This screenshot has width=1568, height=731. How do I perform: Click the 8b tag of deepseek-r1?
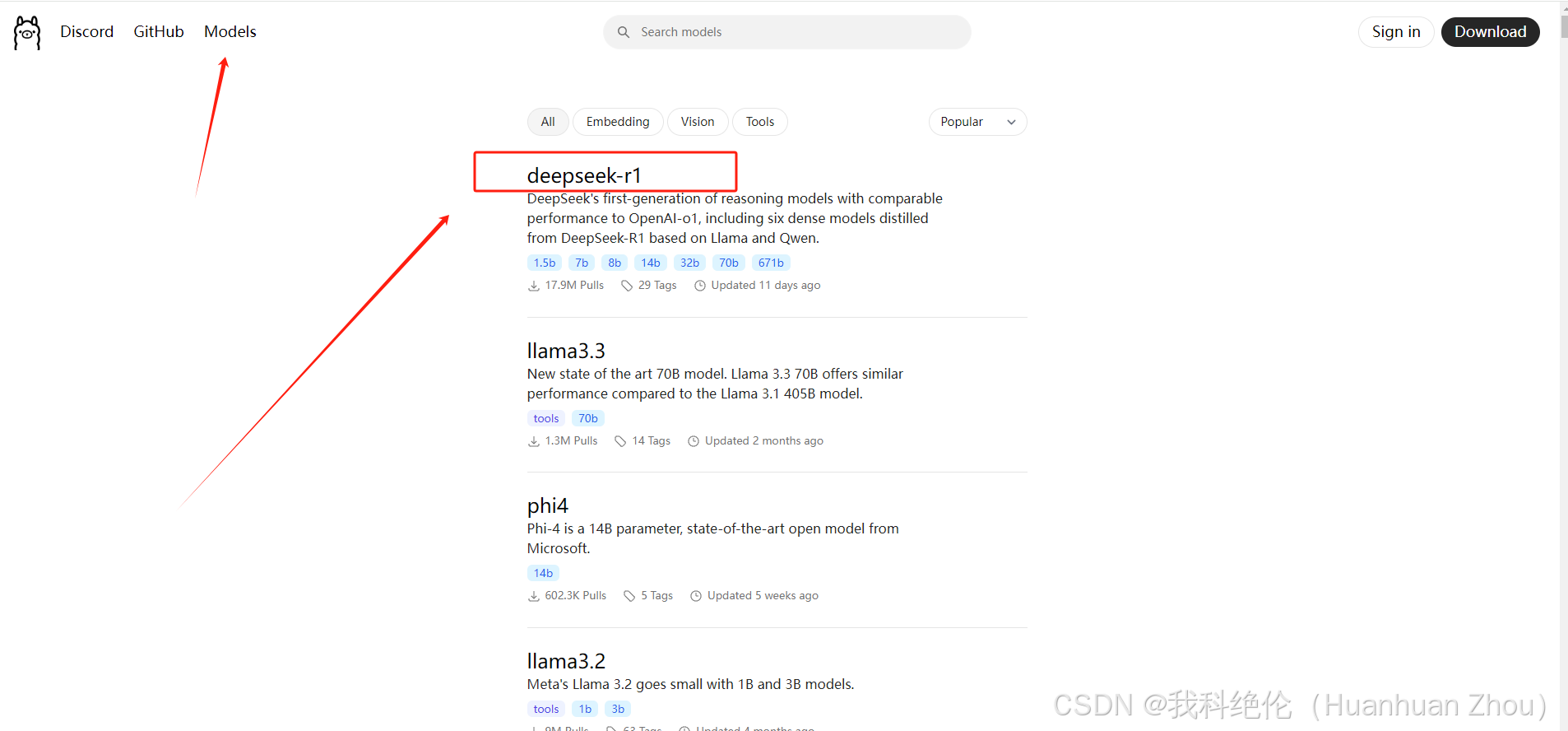pos(615,263)
